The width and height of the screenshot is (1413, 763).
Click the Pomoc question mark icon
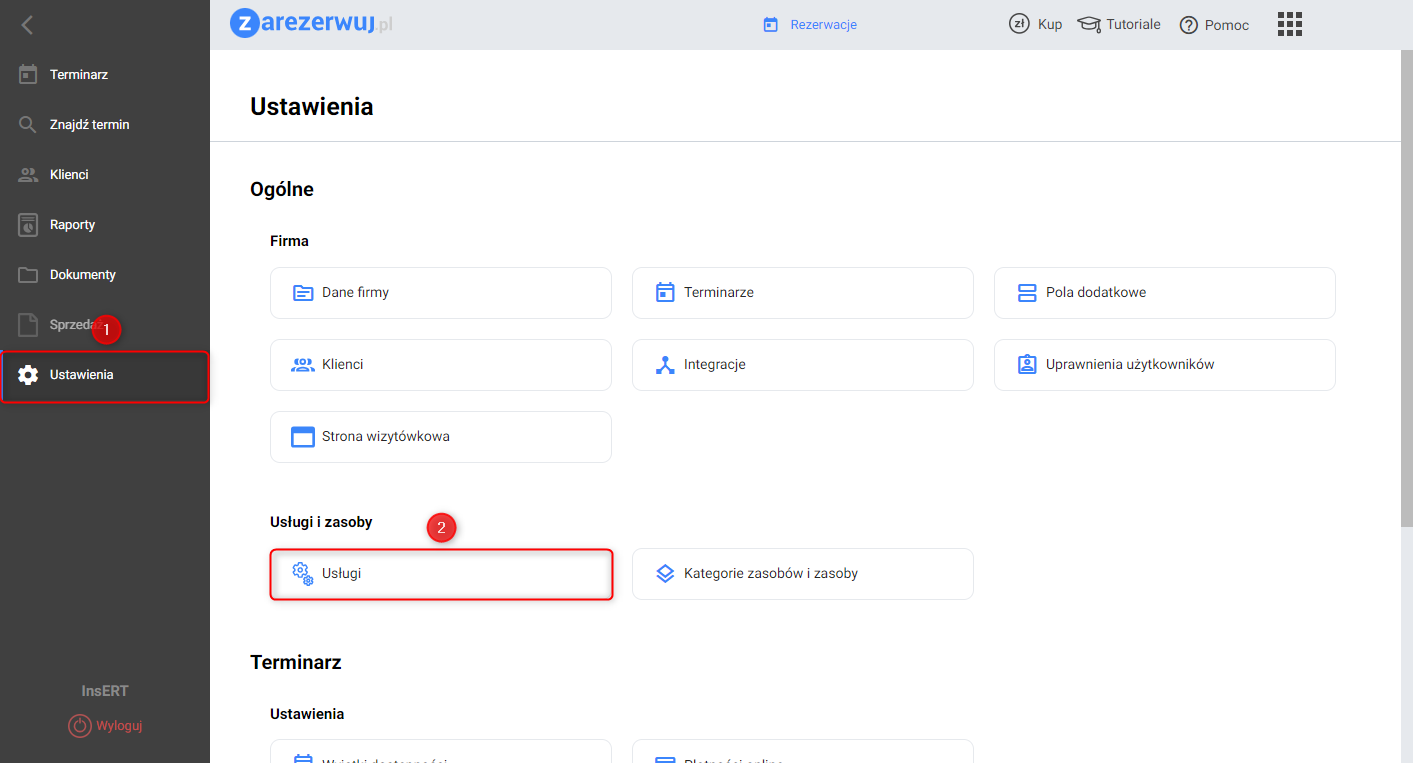pyautogui.click(x=1188, y=25)
